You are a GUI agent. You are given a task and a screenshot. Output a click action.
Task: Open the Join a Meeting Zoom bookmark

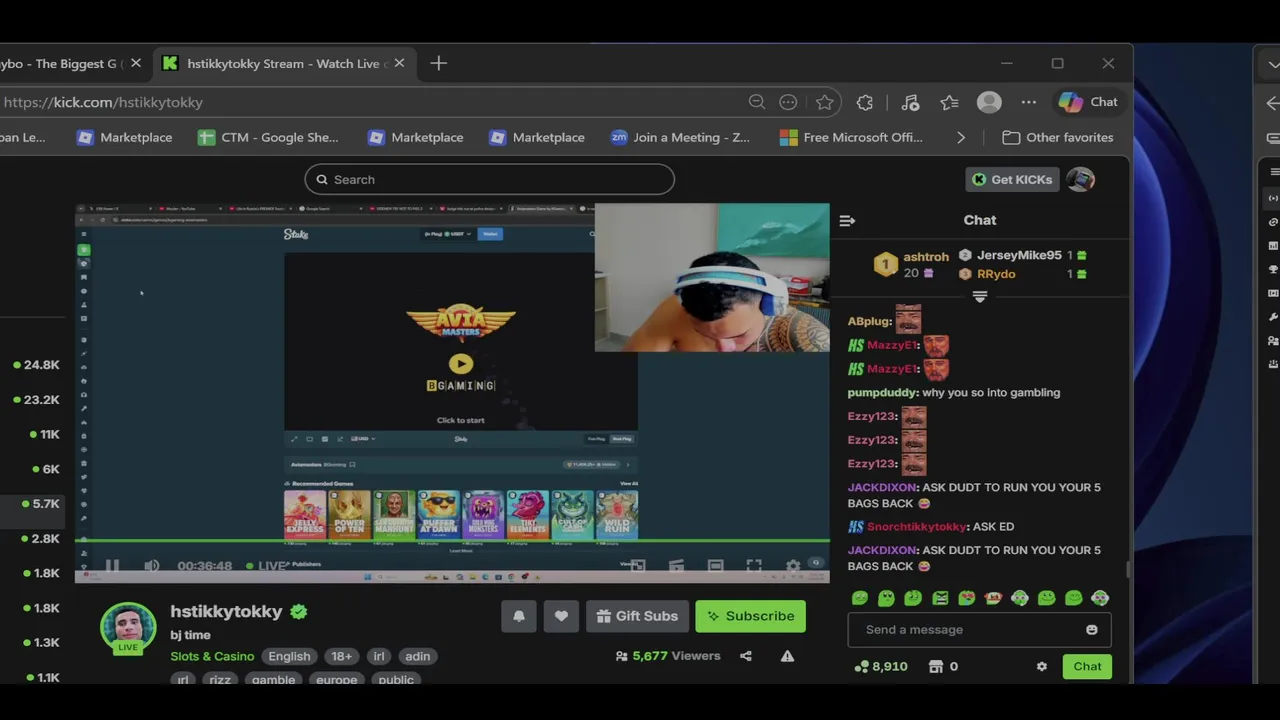[x=680, y=138]
